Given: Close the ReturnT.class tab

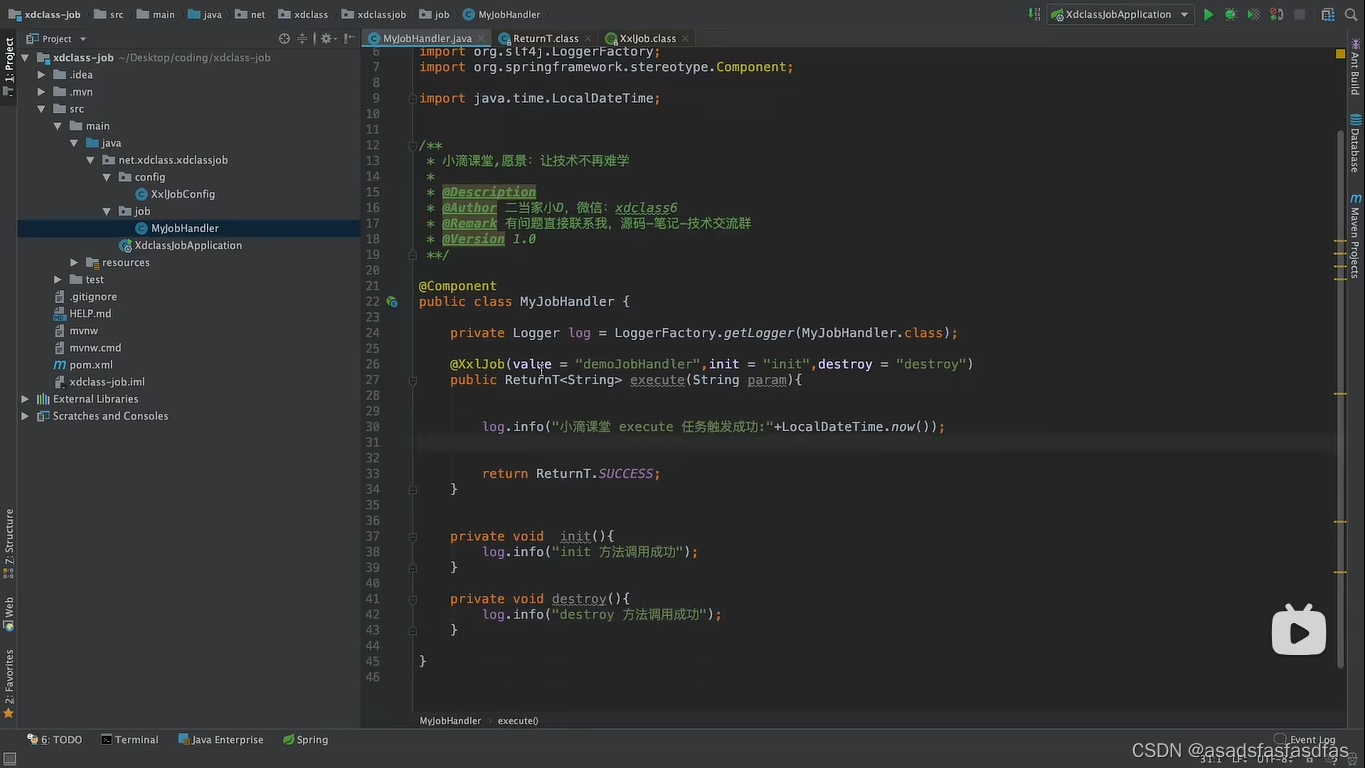Looking at the screenshot, I should (588, 38).
